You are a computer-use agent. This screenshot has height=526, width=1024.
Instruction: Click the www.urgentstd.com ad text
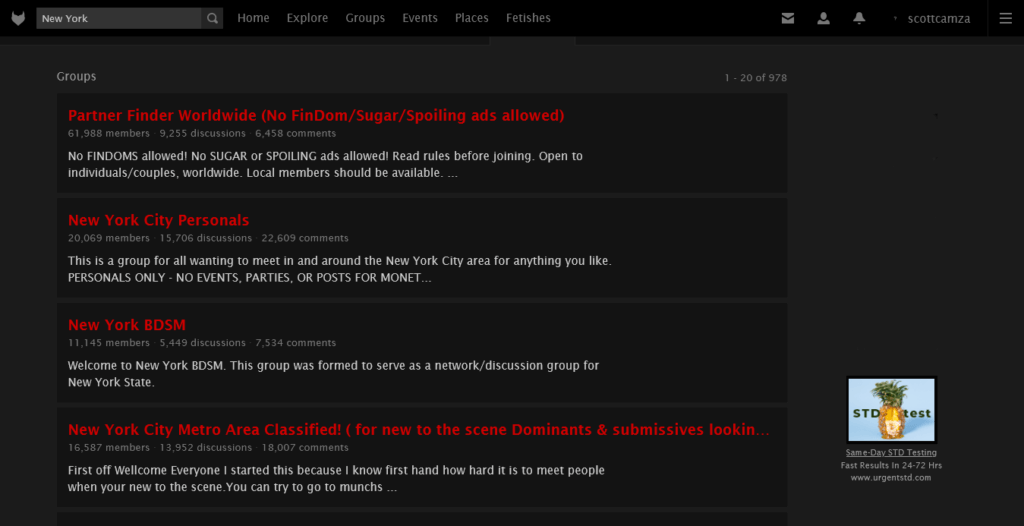891,478
